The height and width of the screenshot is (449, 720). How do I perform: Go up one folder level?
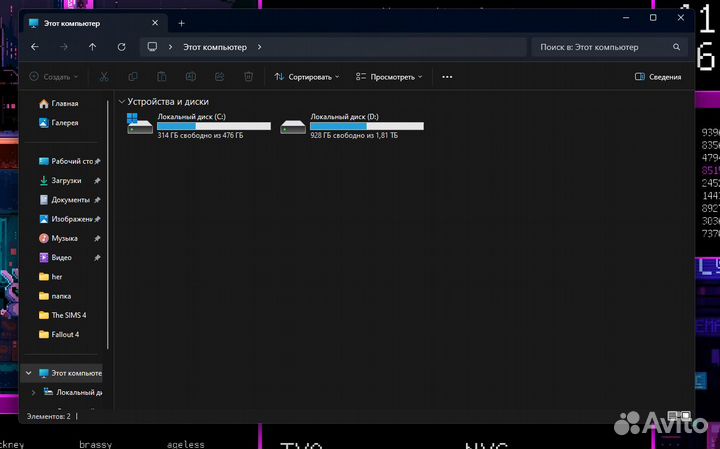92,47
